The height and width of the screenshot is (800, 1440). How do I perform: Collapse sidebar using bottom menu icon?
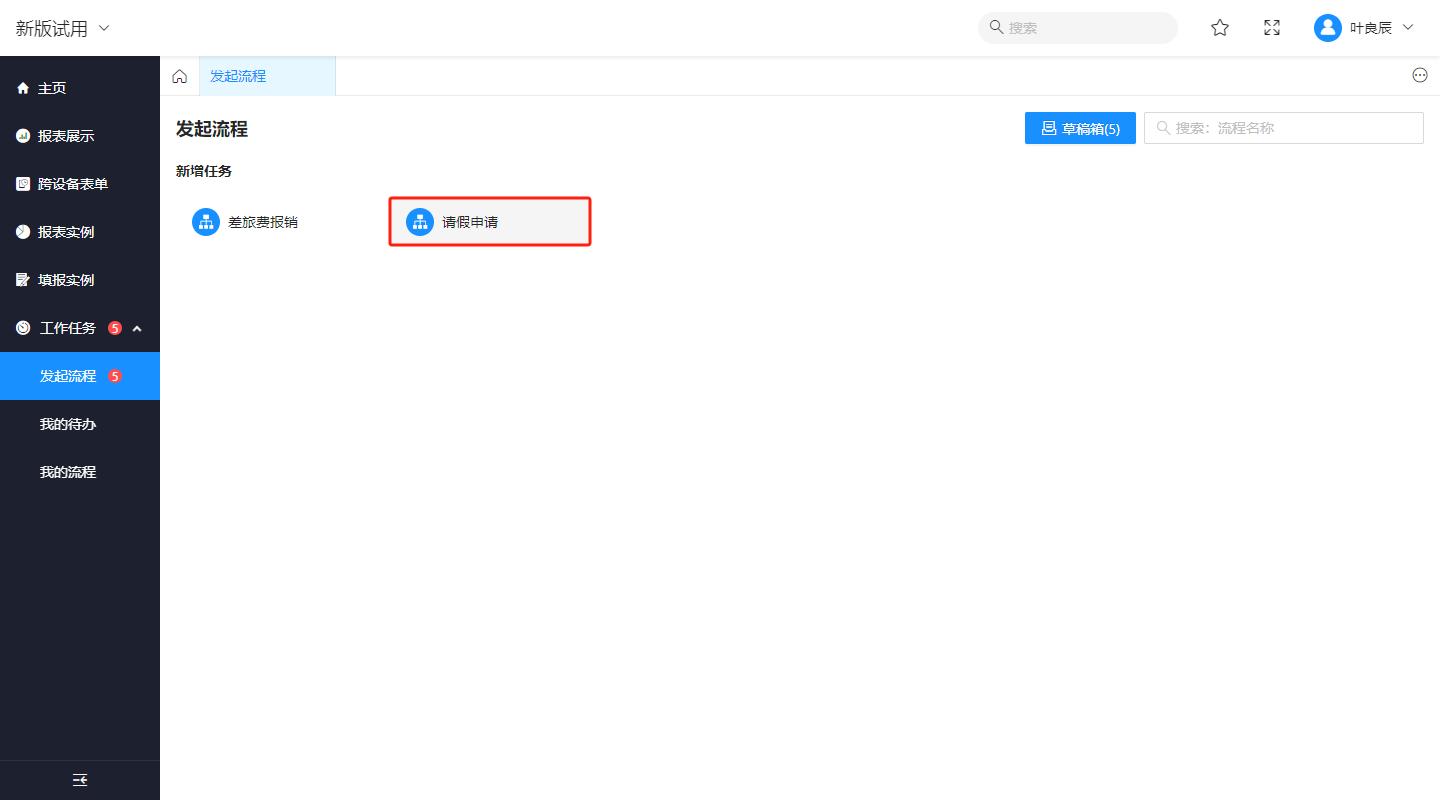(80, 780)
